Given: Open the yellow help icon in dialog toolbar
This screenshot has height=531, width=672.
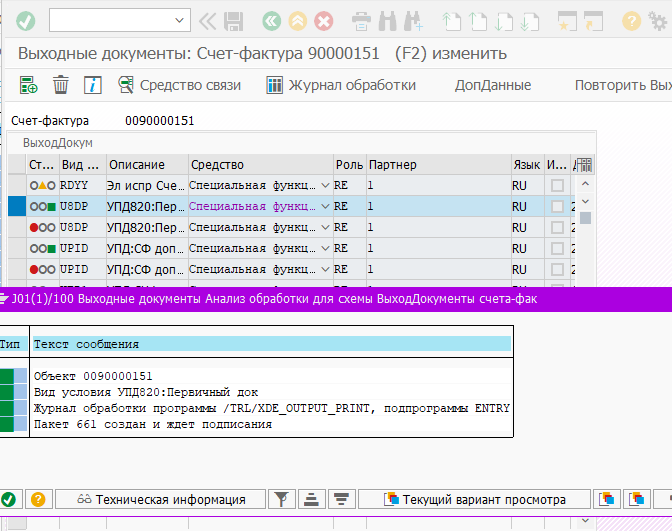Looking at the screenshot, I should pyautogui.click(x=37, y=499).
